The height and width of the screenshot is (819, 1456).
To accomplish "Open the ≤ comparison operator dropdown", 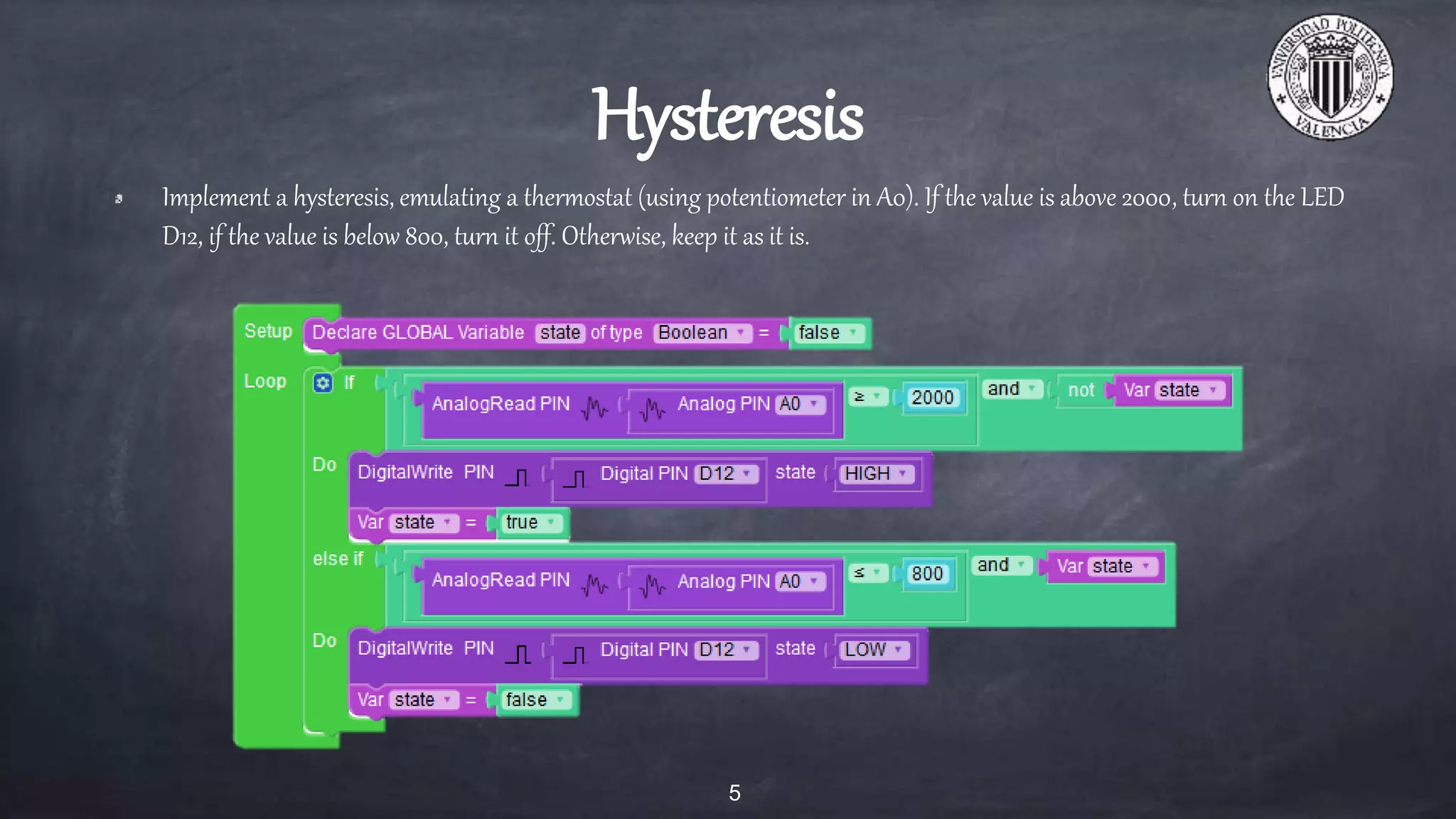I will click(868, 572).
